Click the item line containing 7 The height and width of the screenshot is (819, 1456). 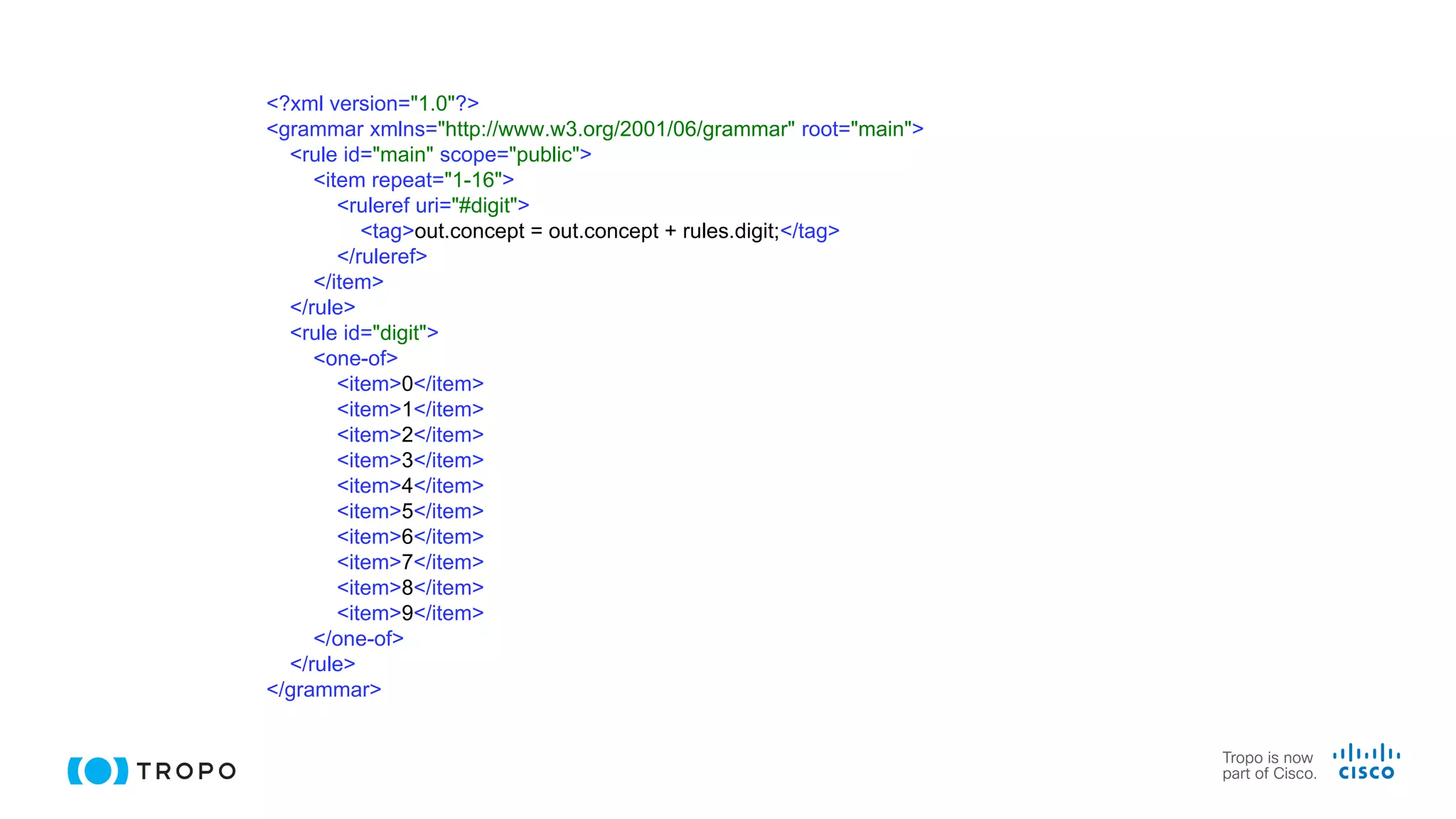[x=410, y=562]
